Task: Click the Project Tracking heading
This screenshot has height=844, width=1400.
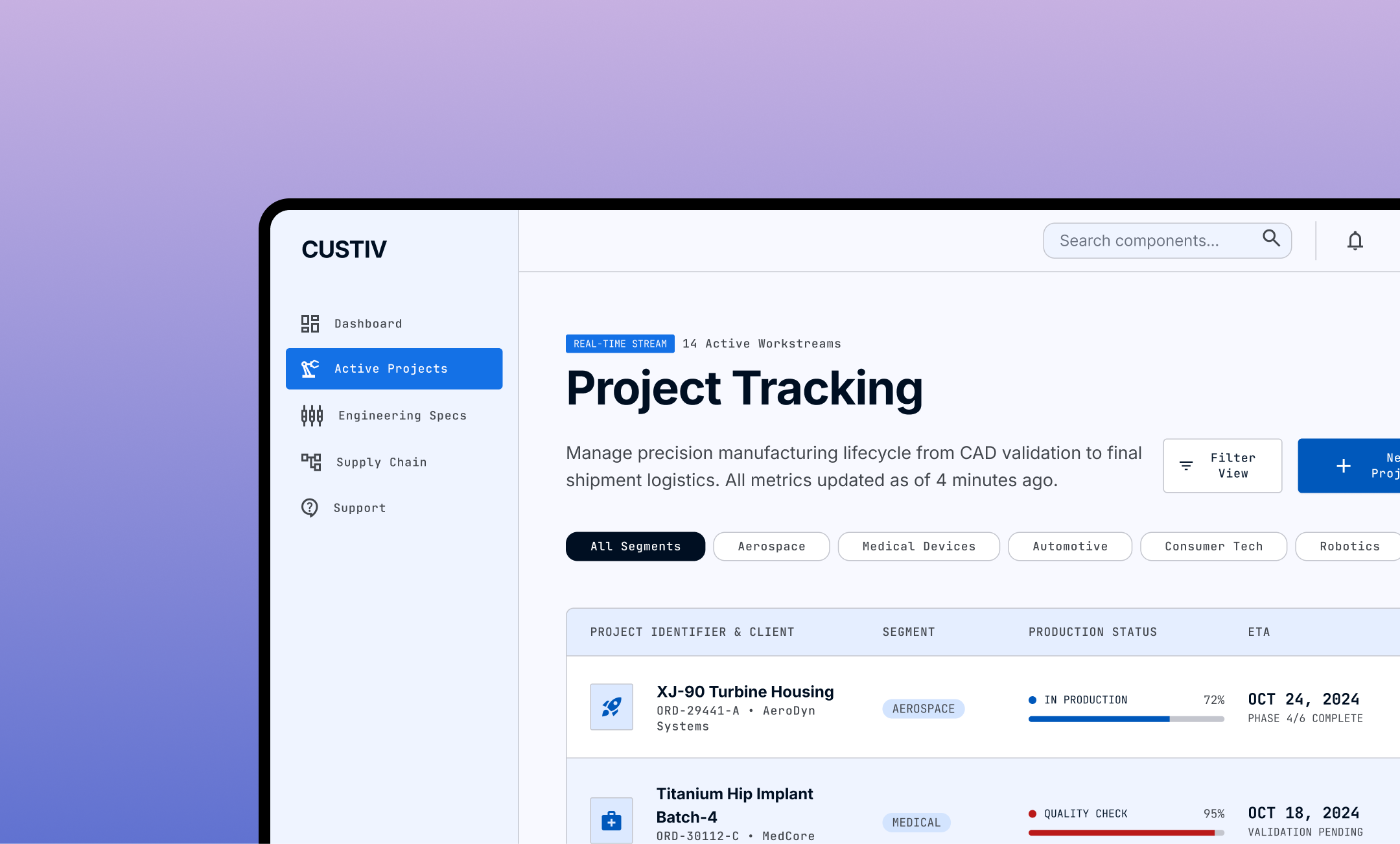Action: click(x=745, y=388)
